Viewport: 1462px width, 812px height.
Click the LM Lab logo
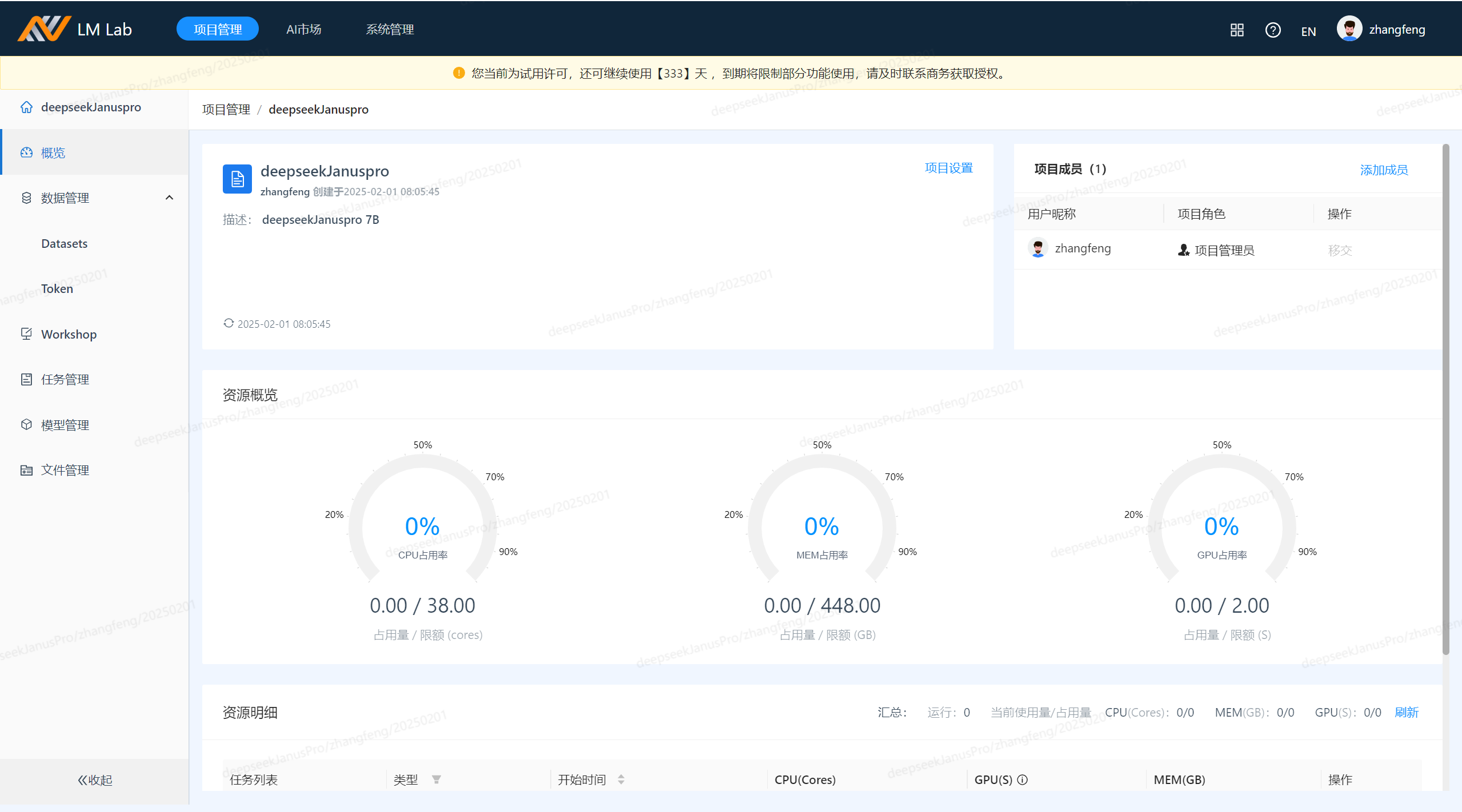pyautogui.click(x=45, y=29)
